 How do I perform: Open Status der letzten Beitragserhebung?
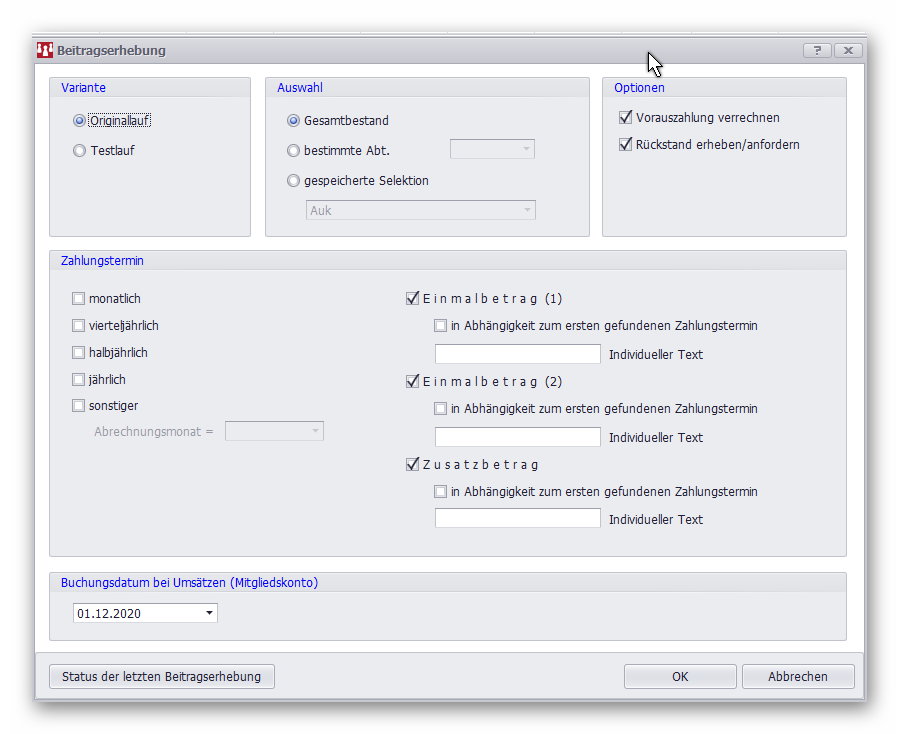click(x=161, y=677)
